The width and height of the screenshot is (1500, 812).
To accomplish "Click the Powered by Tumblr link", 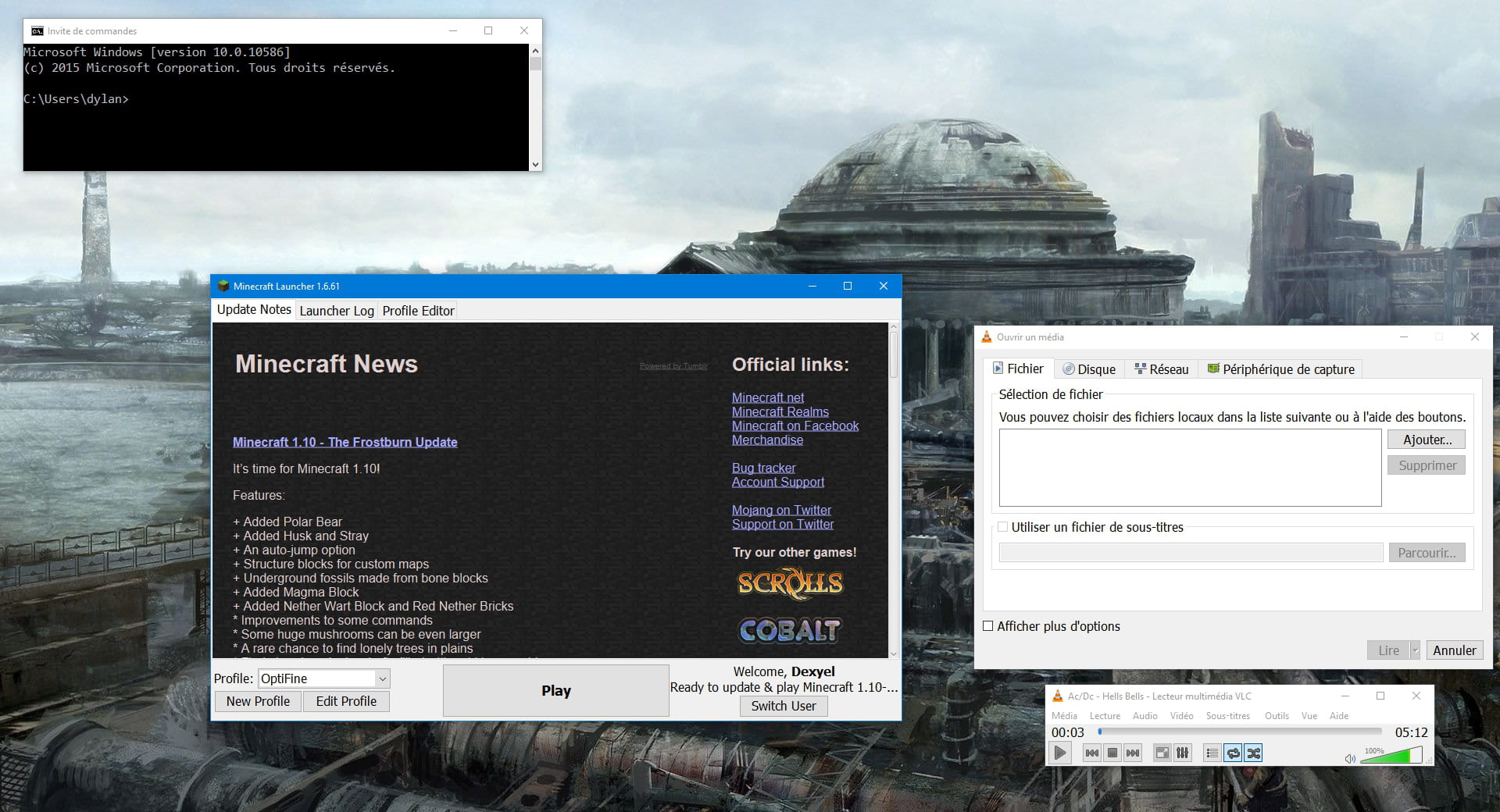I will 673,365.
